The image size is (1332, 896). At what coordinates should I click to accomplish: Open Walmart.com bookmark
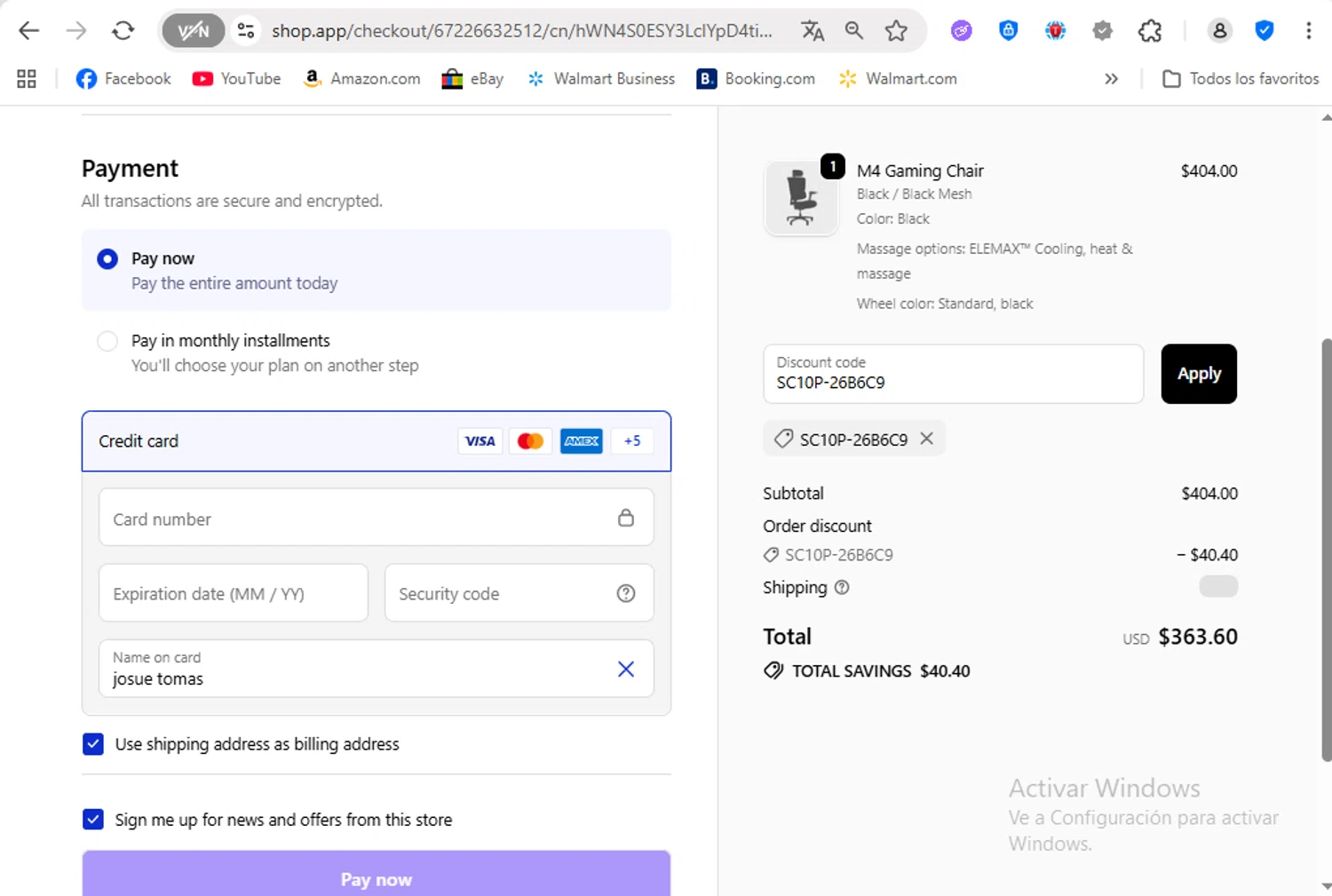(x=898, y=79)
